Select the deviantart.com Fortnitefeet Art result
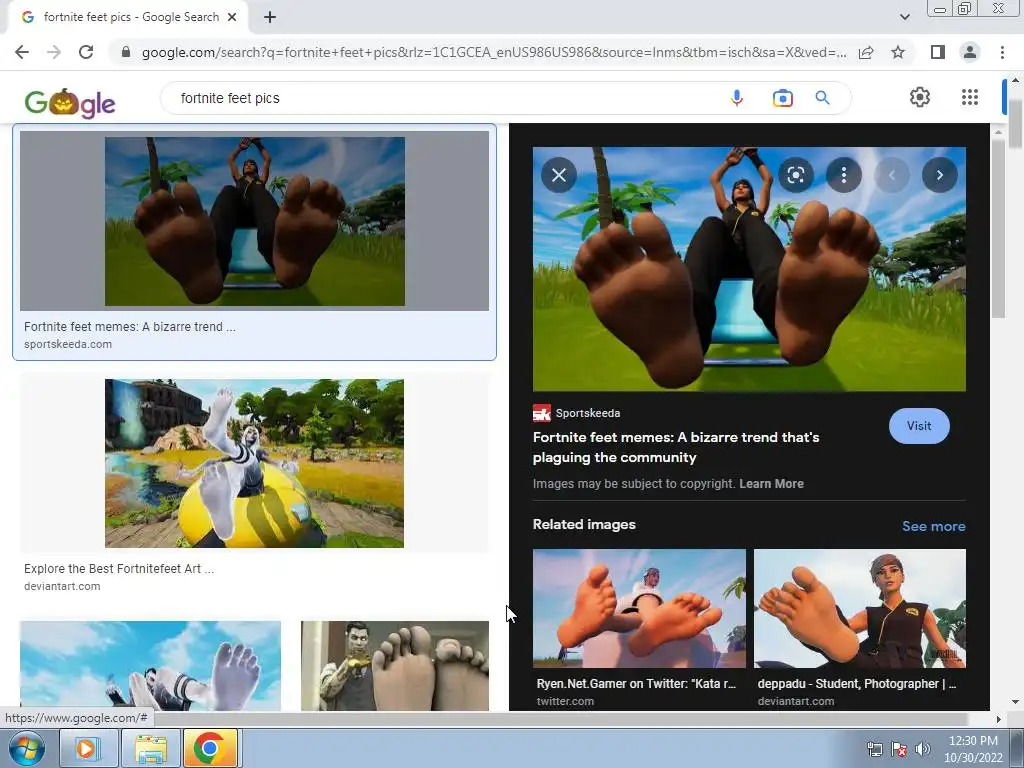The width and height of the screenshot is (1024, 768). pos(255,463)
